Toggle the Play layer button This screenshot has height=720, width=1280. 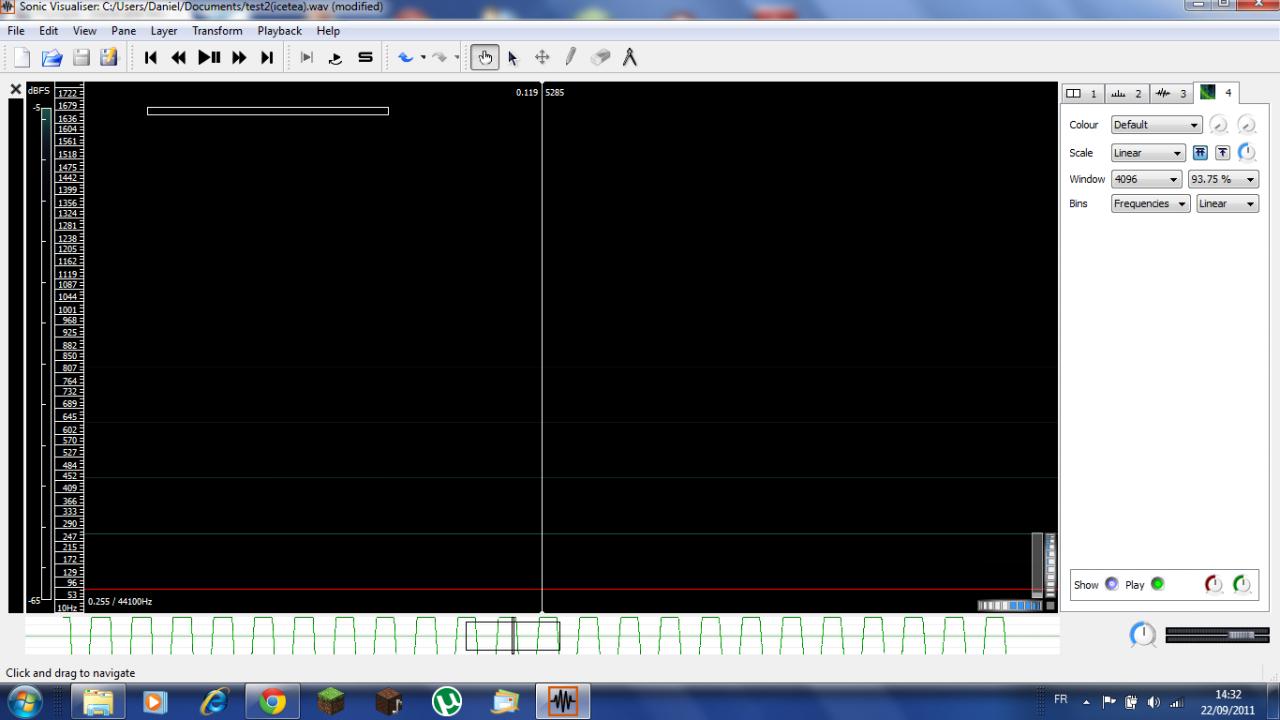[x=1158, y=584]
